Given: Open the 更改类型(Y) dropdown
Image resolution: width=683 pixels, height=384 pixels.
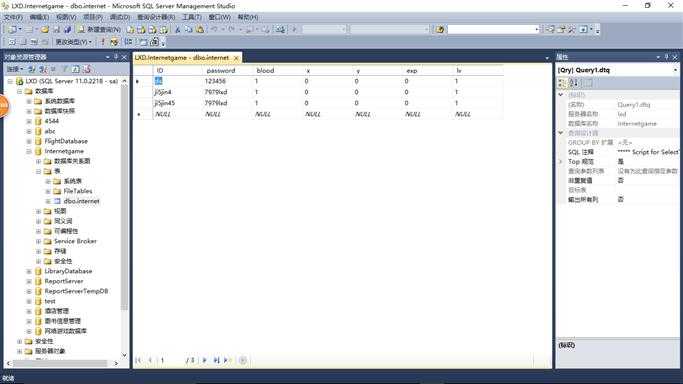Looking at the screenshot, I should (x=73, y=42).
